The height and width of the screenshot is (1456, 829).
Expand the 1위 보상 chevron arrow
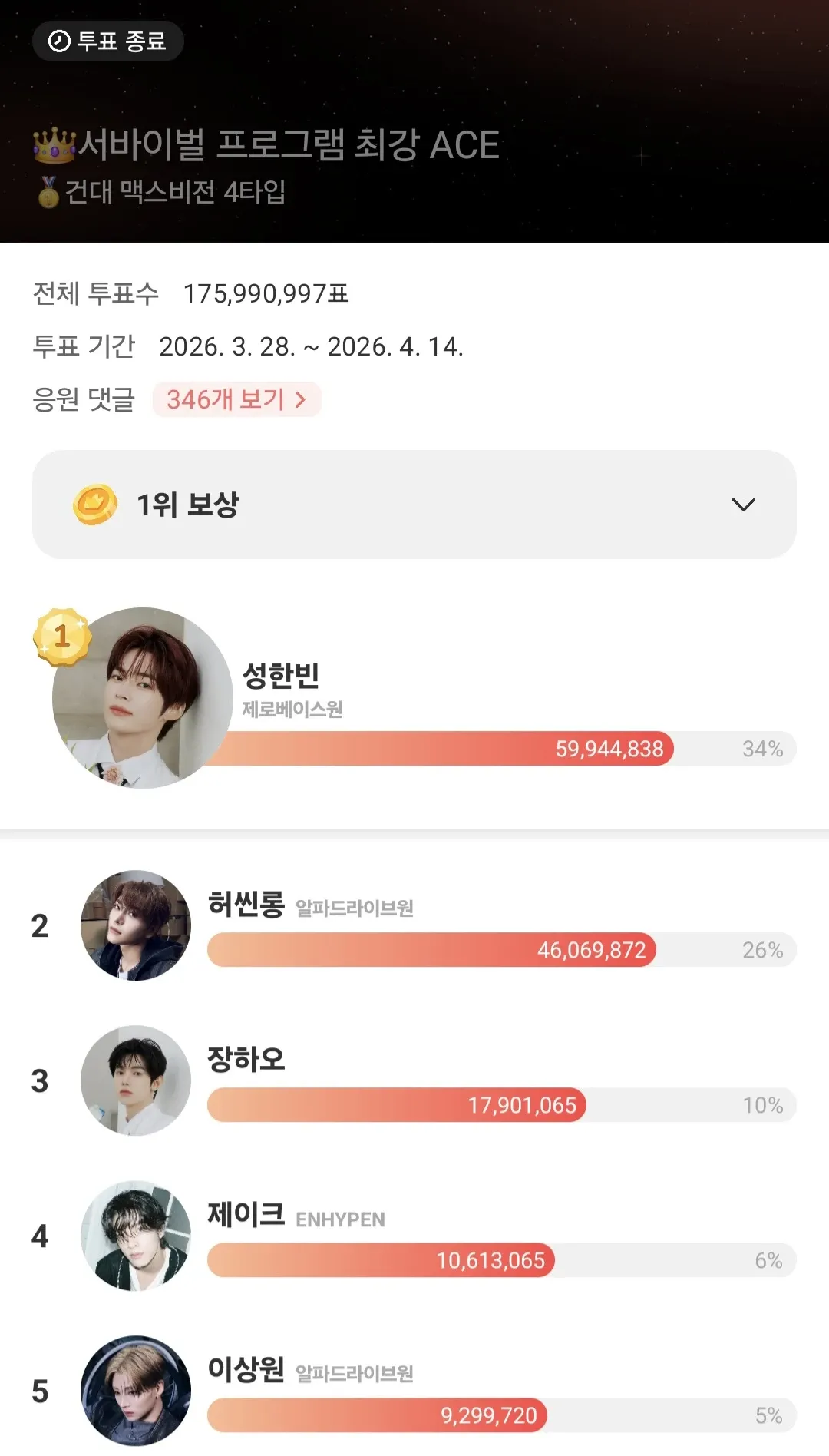(743, 505)
